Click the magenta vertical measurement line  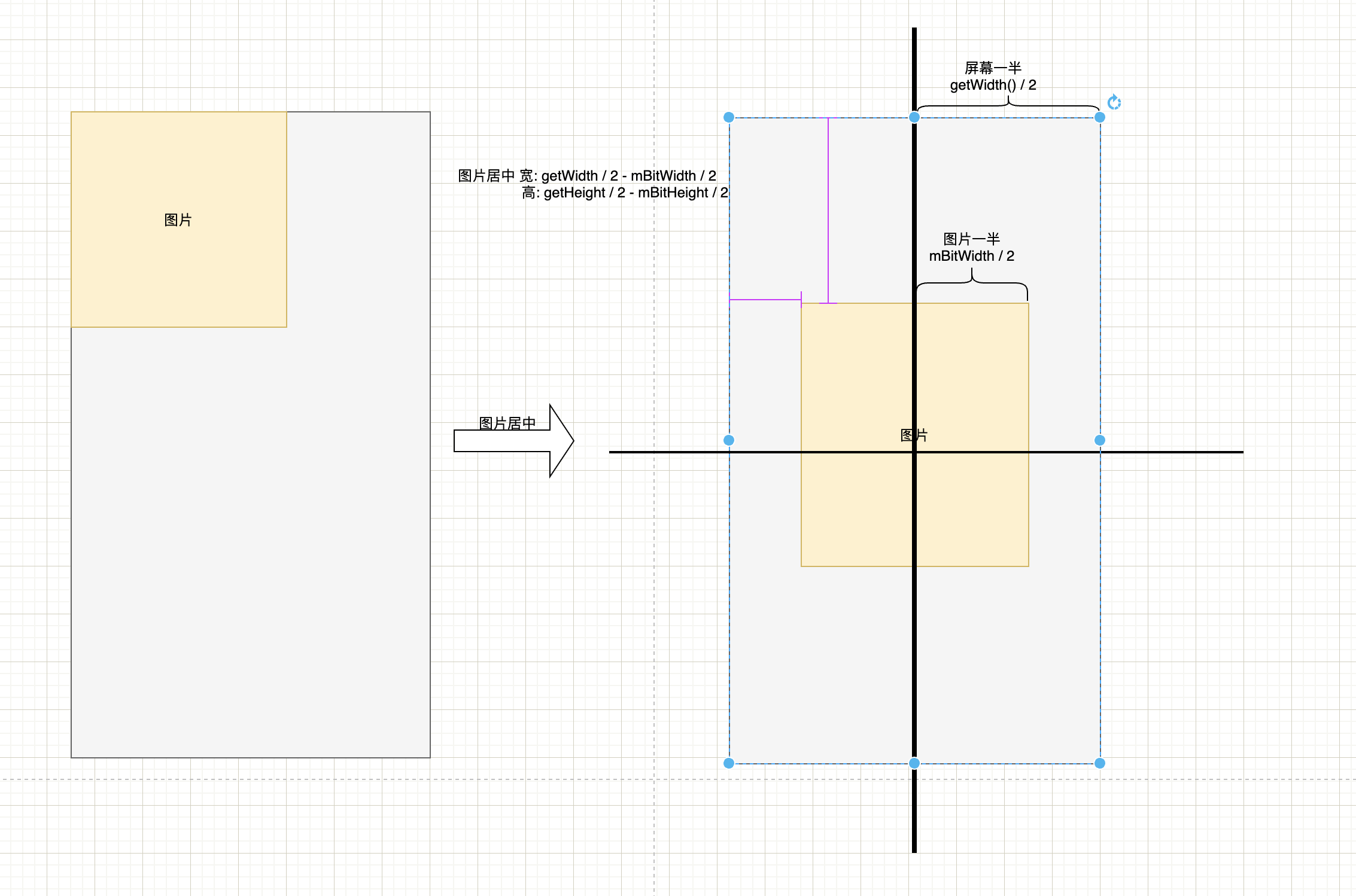pyautogui.click(x=828, y=209)
